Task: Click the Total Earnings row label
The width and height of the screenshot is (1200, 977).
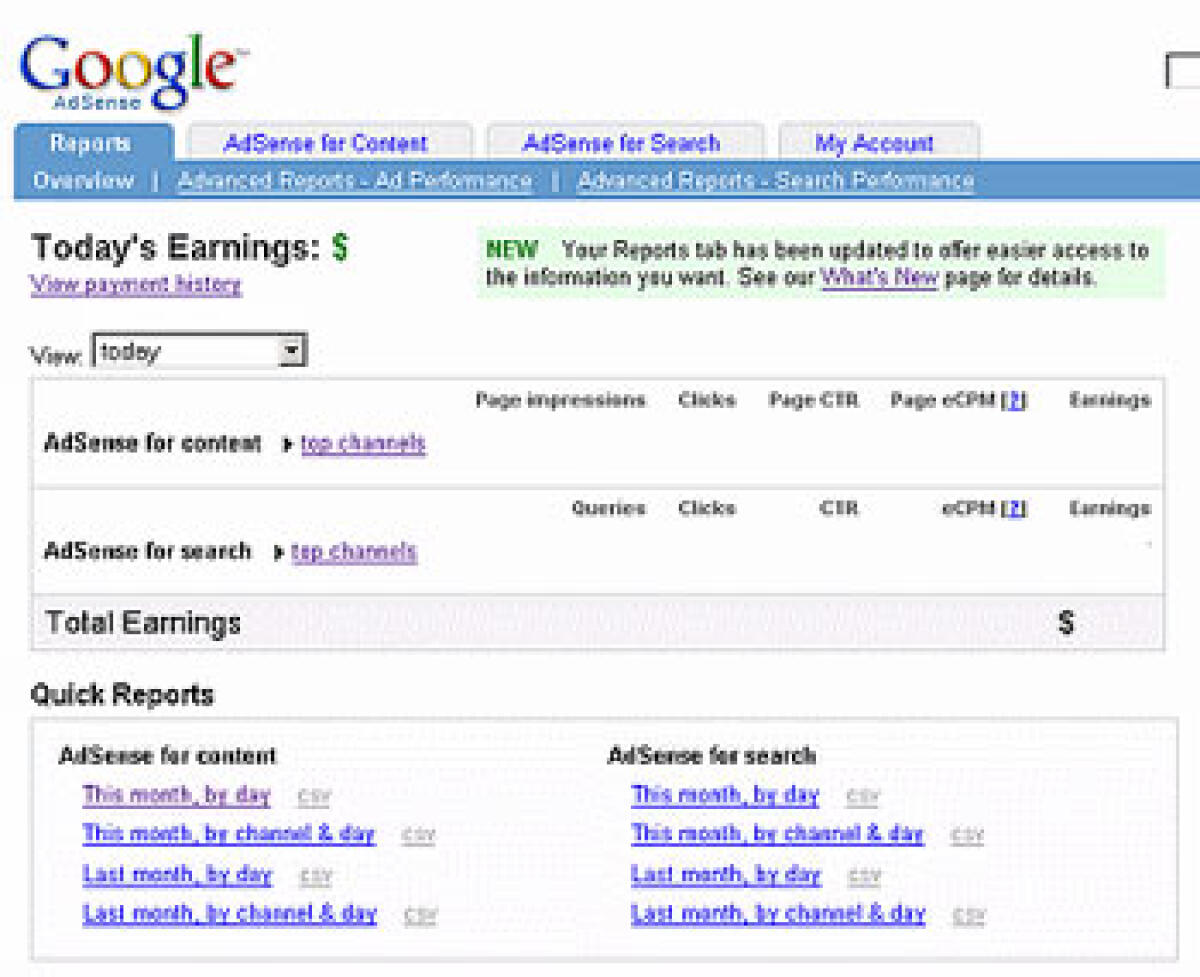Action: [144, 623]
